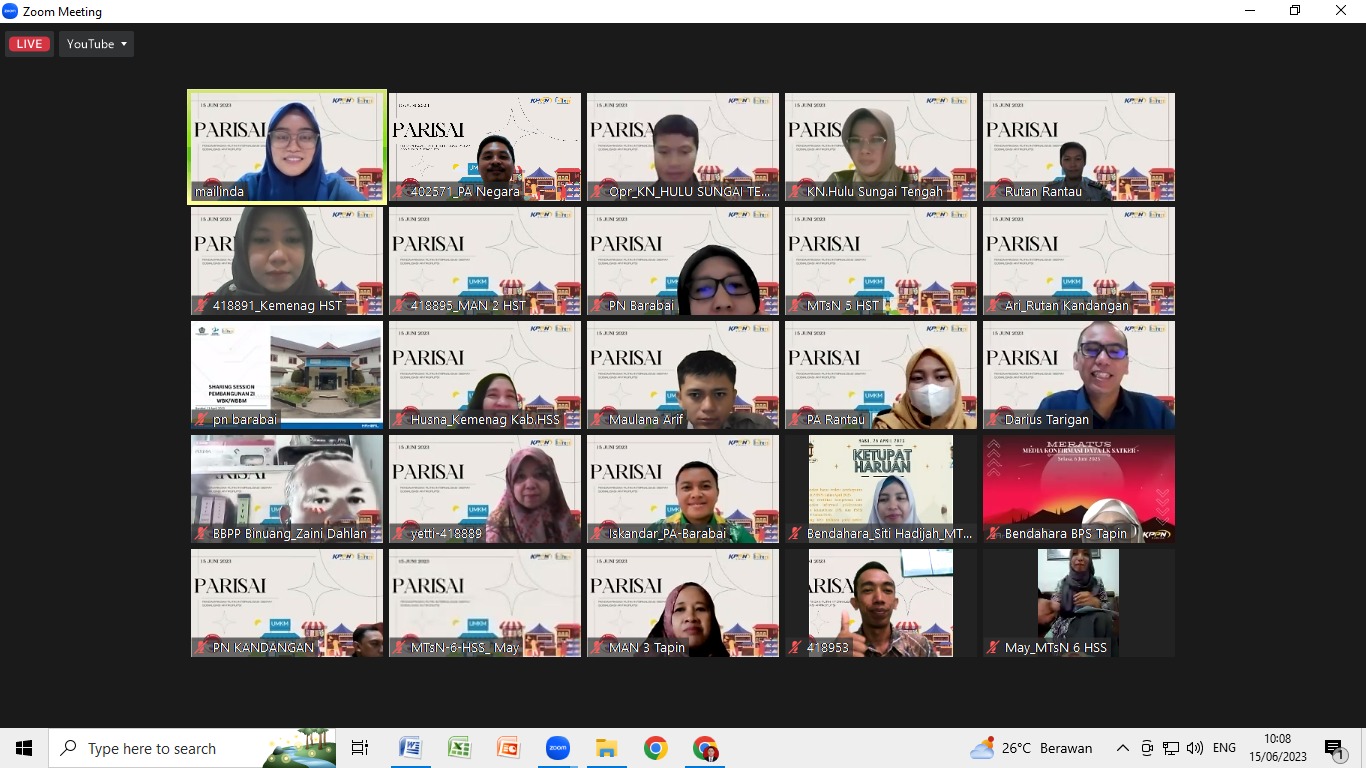Select the Opr_KN_HULU SUNGAI TE... video tile

[683, 147]
